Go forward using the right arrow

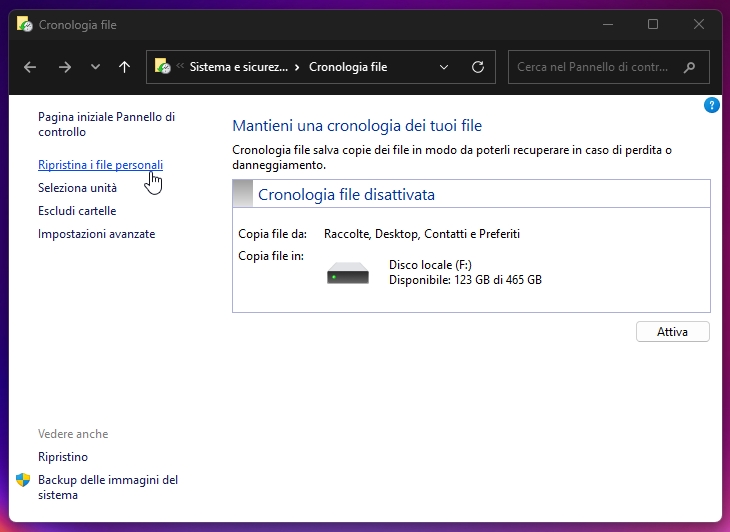65,67
